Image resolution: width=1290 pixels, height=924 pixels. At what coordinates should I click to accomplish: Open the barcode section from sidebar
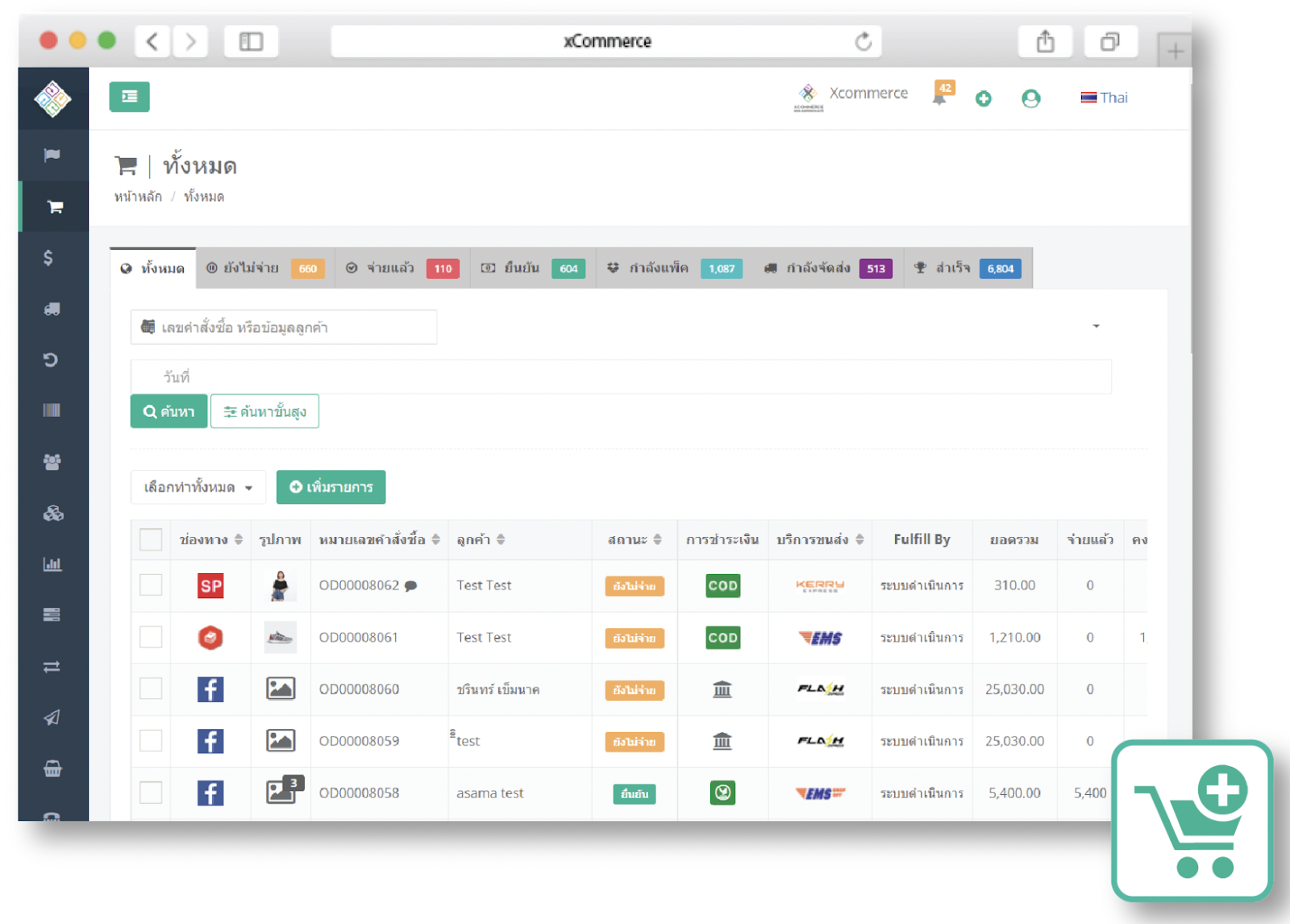[52, 410]
